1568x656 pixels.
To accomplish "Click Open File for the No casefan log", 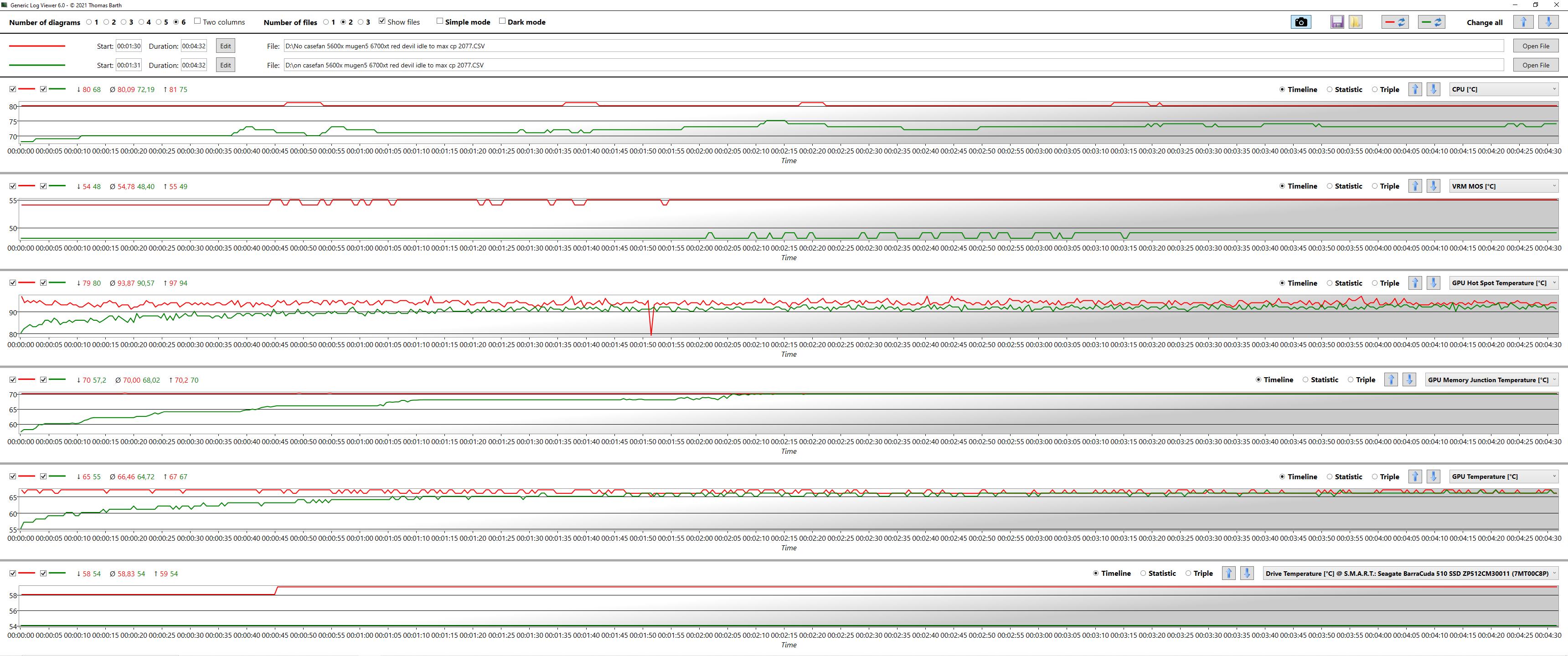I will (1535, 46).
